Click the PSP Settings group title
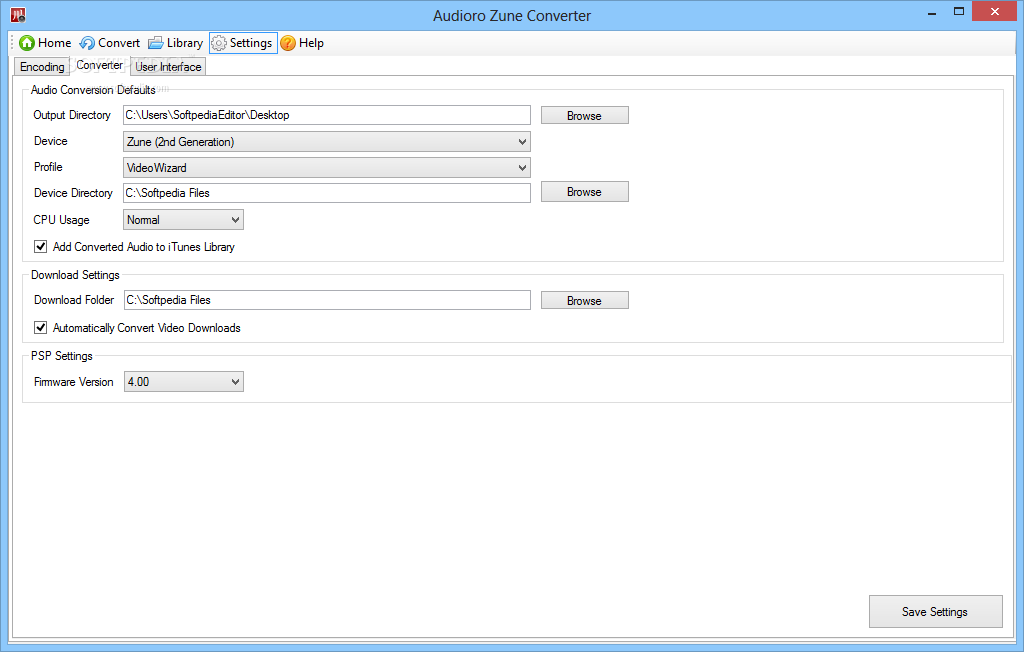Screen dimensions: 1024x652 coord(62,356)
